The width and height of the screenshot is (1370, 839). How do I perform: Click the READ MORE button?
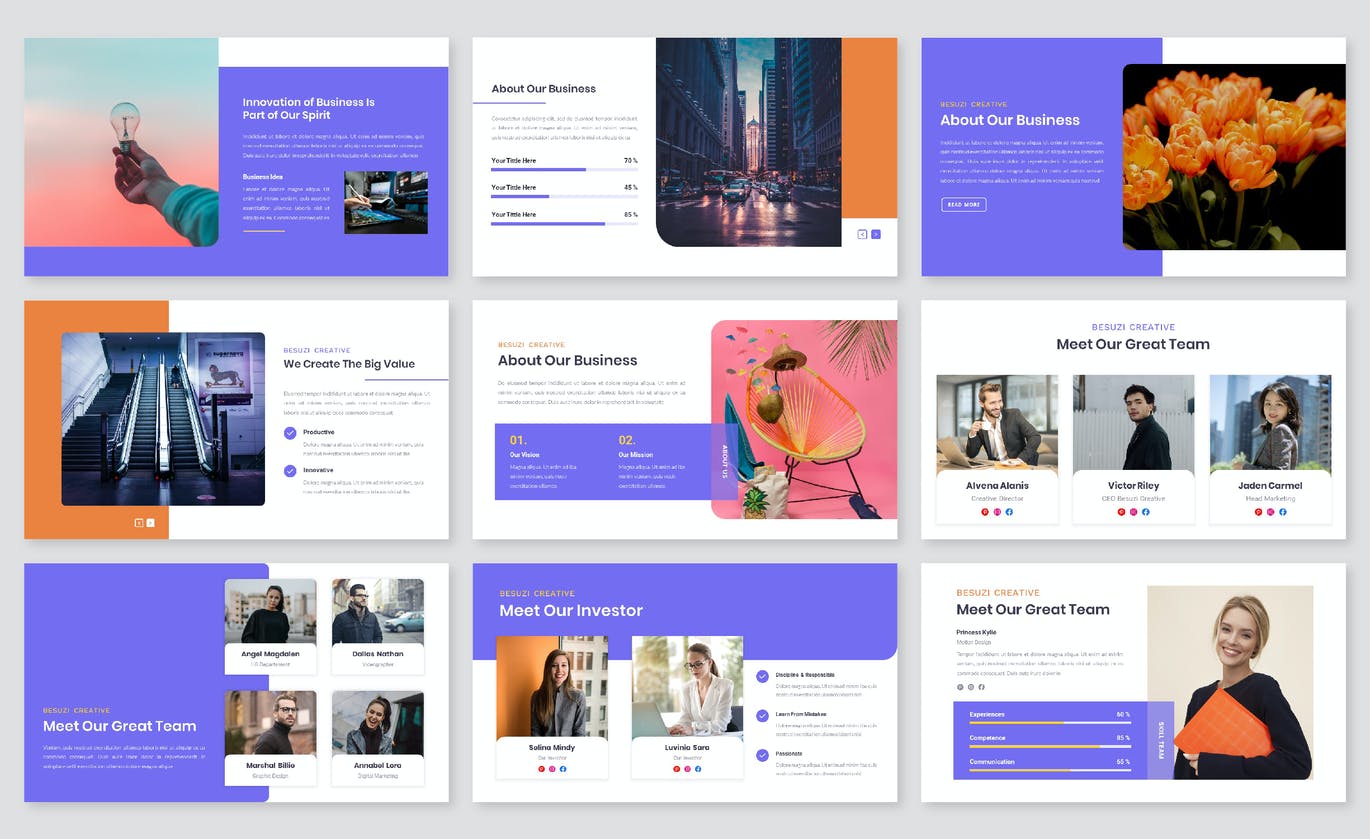click(963, 205)
